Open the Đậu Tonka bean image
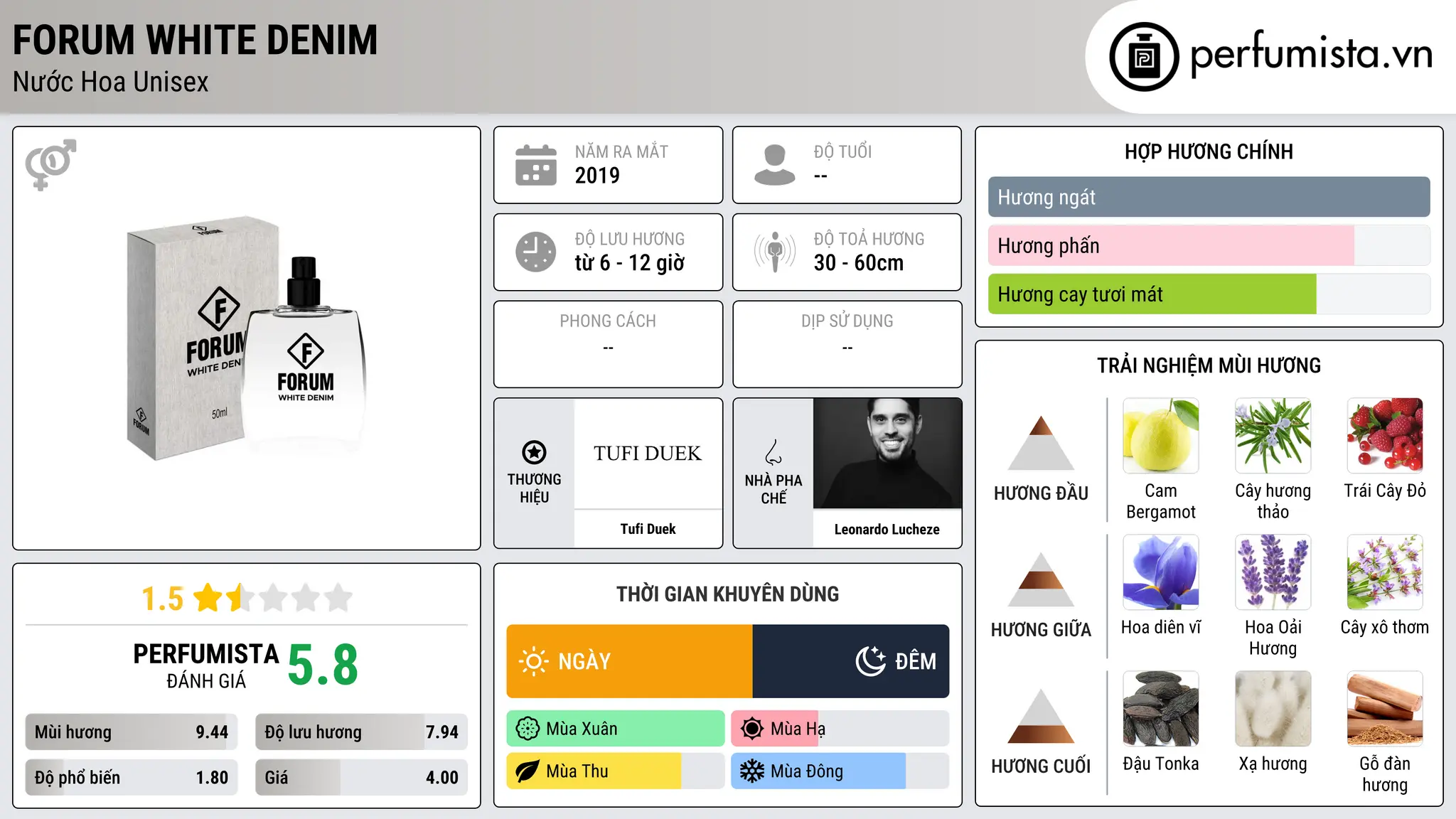 [1161, 709]
